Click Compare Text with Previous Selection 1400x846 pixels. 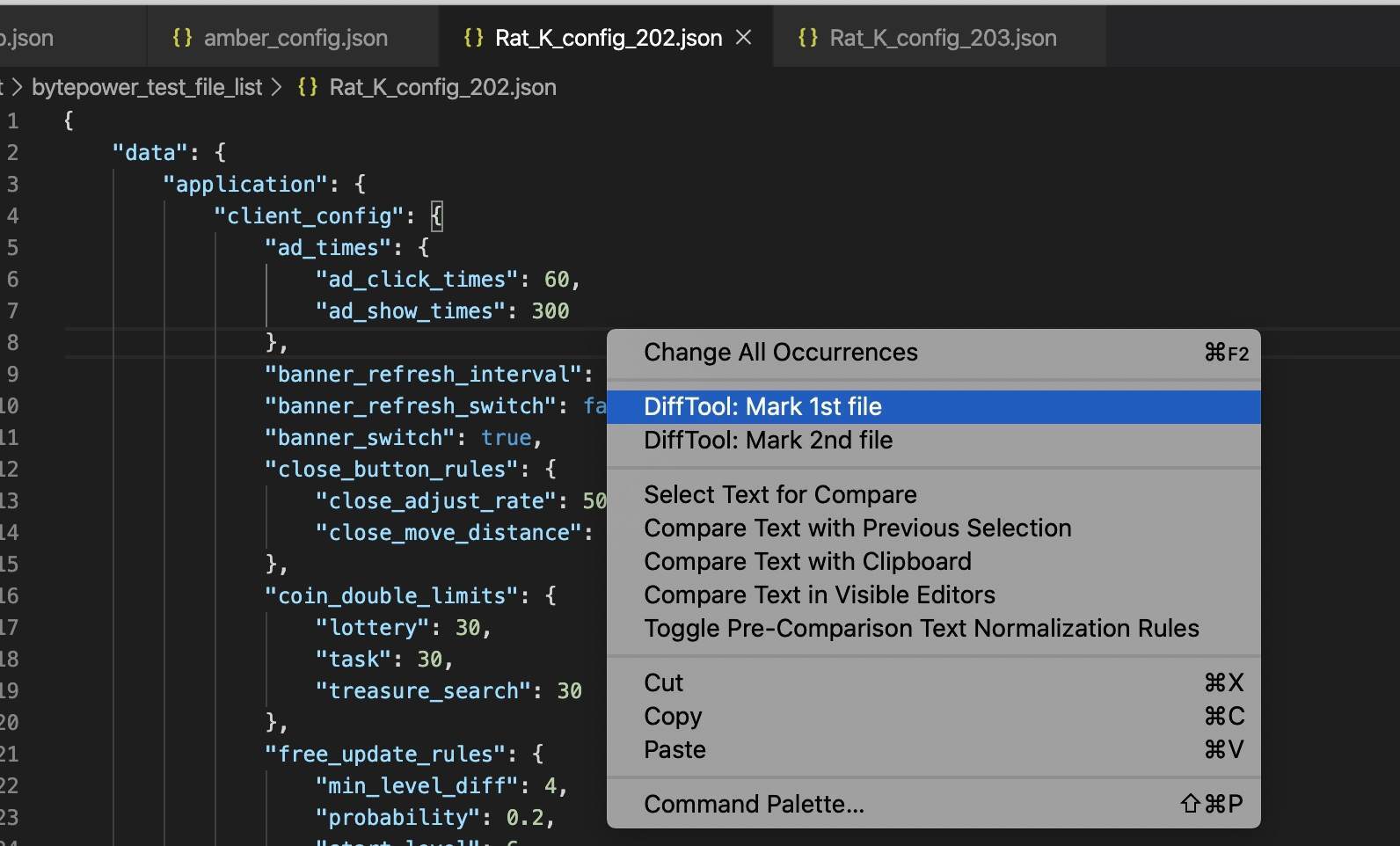pyautogui.click(x=933, y=528)
